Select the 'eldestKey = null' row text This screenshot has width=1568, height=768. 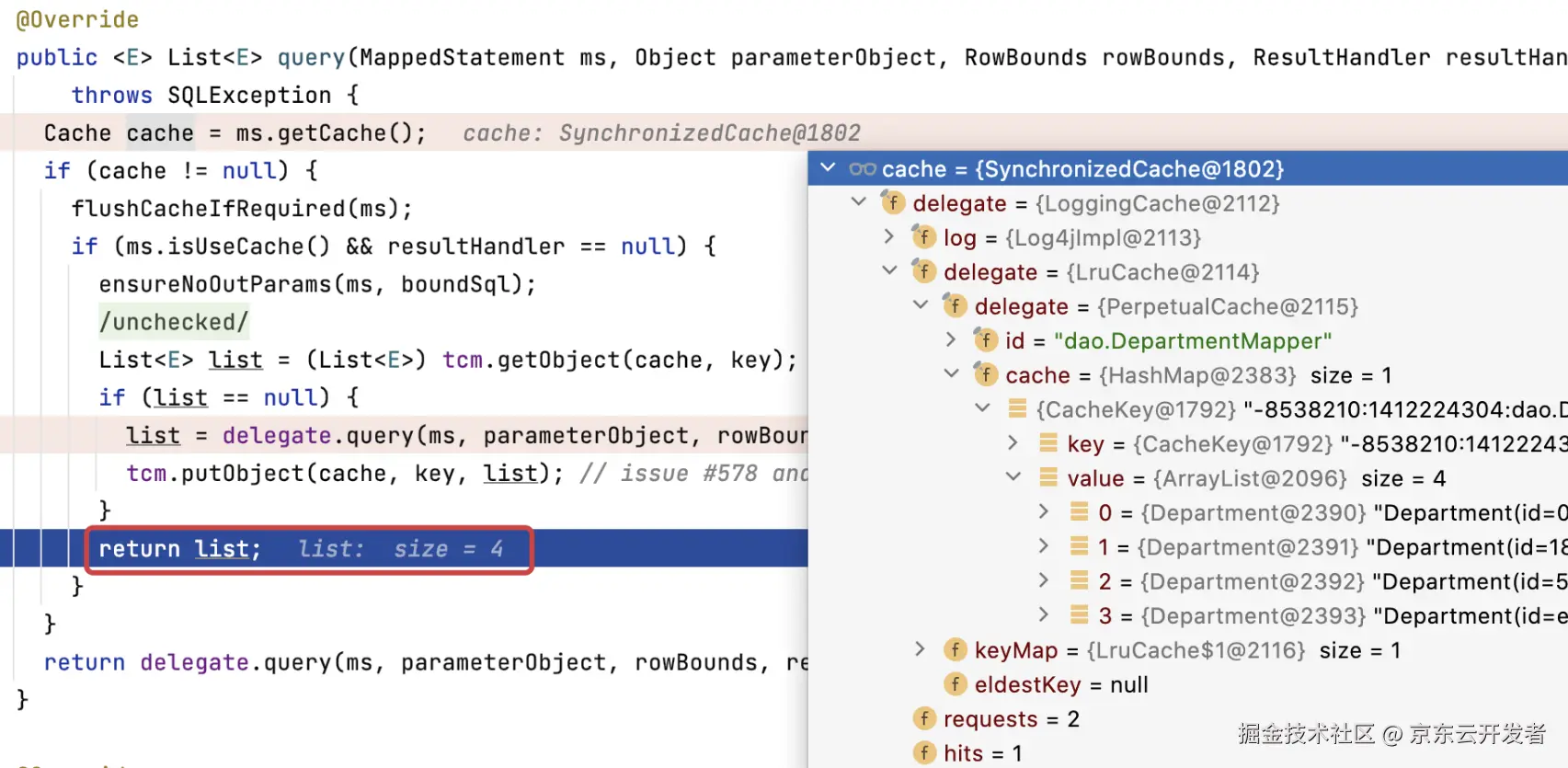click(1061, 684)
